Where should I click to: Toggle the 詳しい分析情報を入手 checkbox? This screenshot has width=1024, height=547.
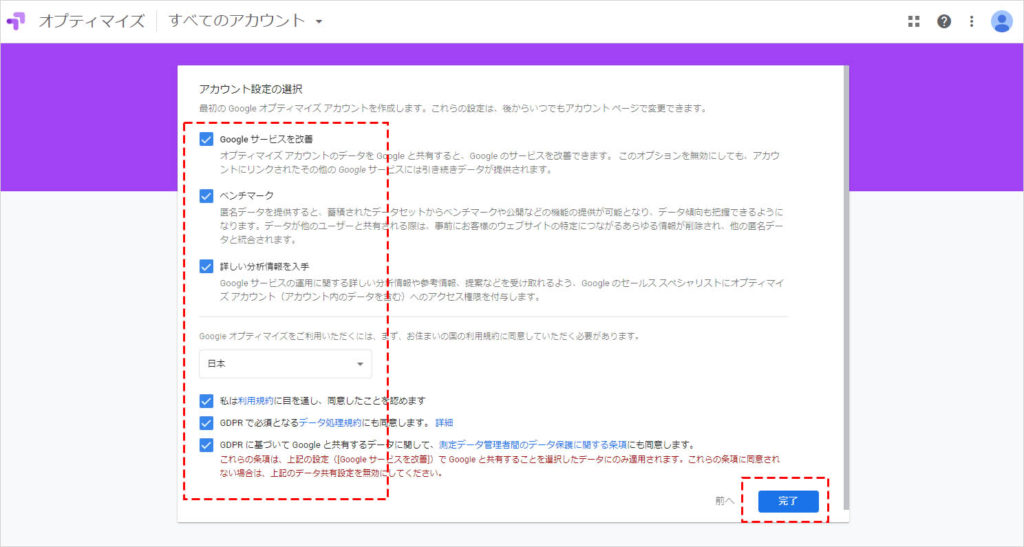(207, 266)
